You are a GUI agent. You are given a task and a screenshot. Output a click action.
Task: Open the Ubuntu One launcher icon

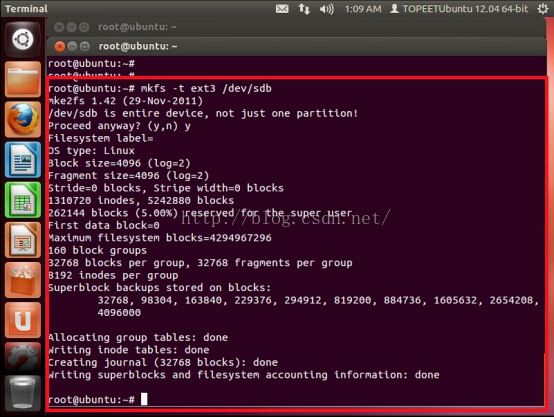coord(23,320)
